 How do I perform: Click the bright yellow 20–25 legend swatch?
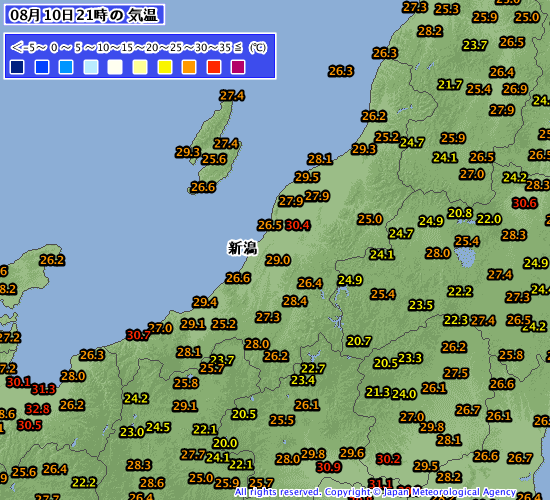click(165, 67)
